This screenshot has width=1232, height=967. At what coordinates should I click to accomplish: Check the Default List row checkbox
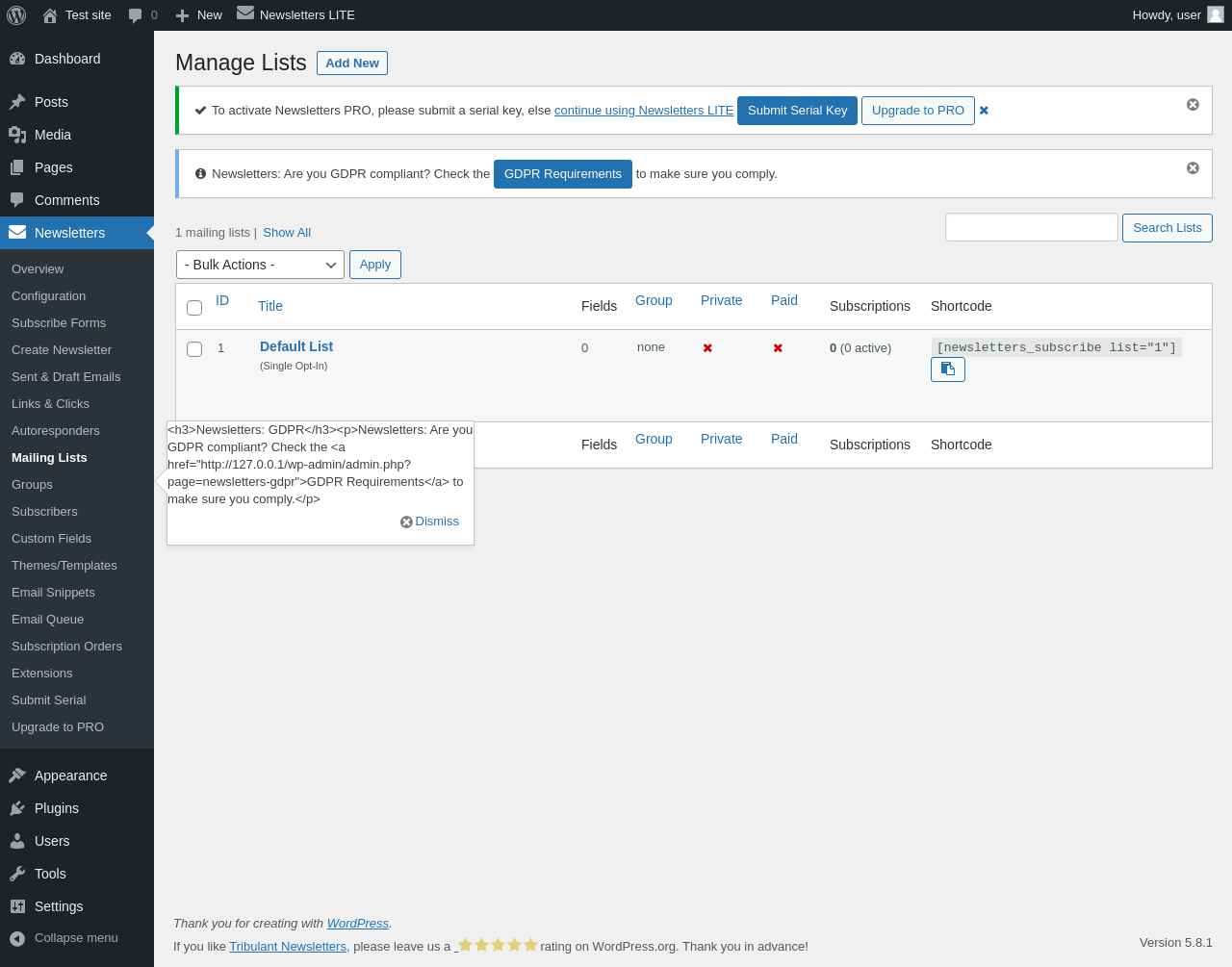(x=194, y=349)
